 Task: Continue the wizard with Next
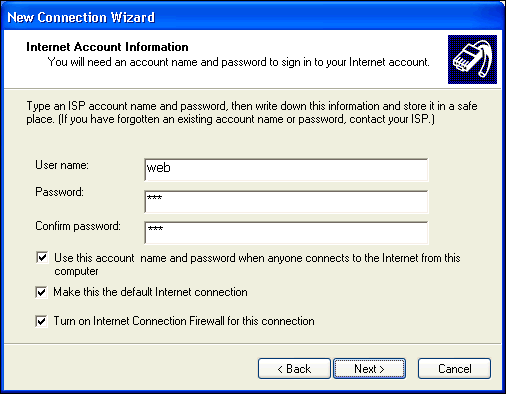tap(369, 369)
